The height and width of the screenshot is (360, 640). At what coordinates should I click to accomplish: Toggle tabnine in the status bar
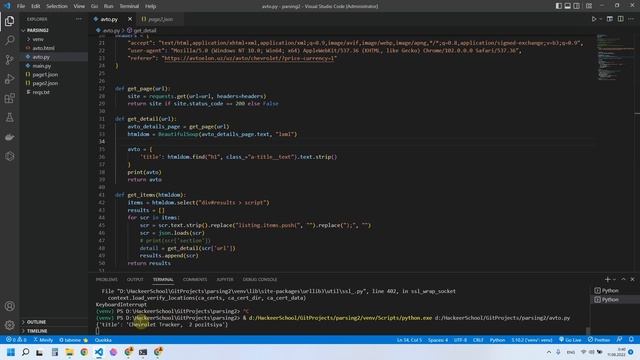[x=73, y=340]
